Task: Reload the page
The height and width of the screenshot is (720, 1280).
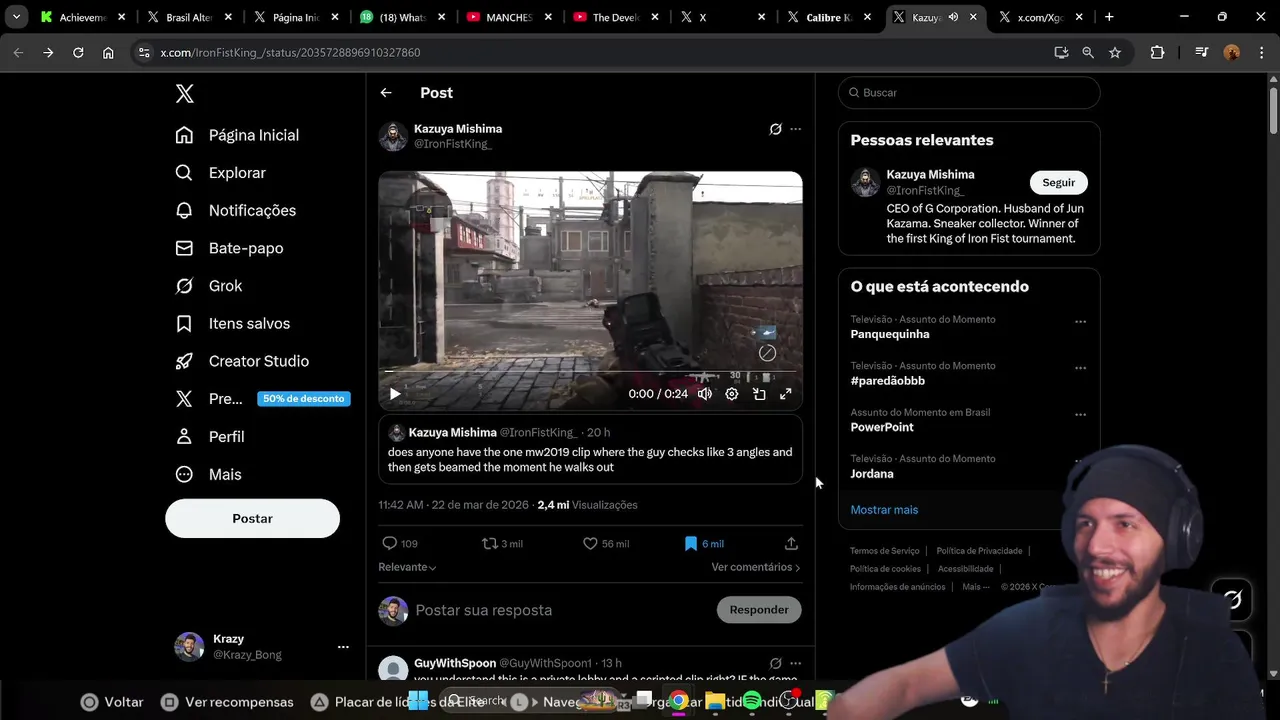Action: pos(78,53)
